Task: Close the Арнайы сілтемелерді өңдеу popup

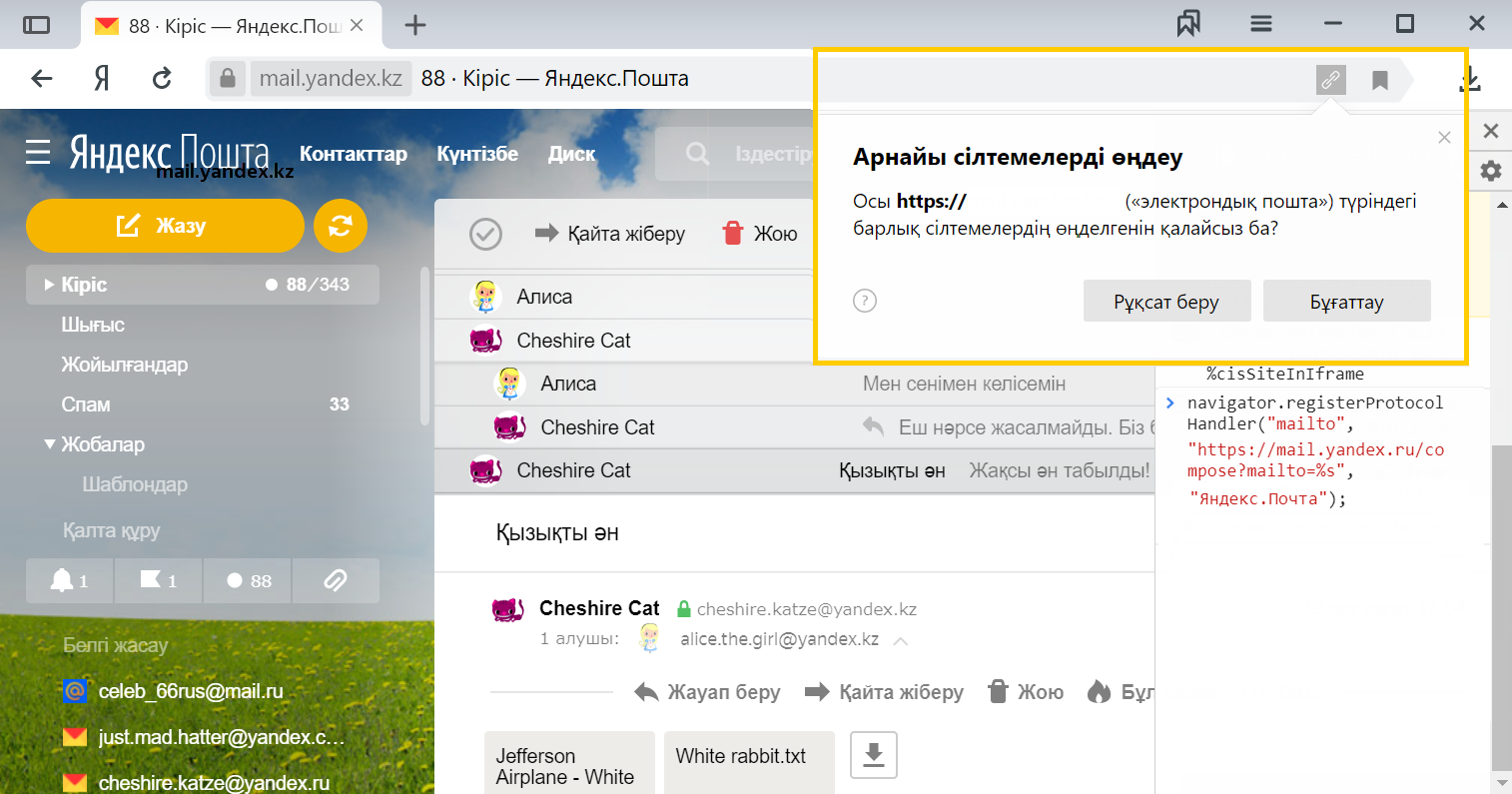Action: tap(1444, 138)
